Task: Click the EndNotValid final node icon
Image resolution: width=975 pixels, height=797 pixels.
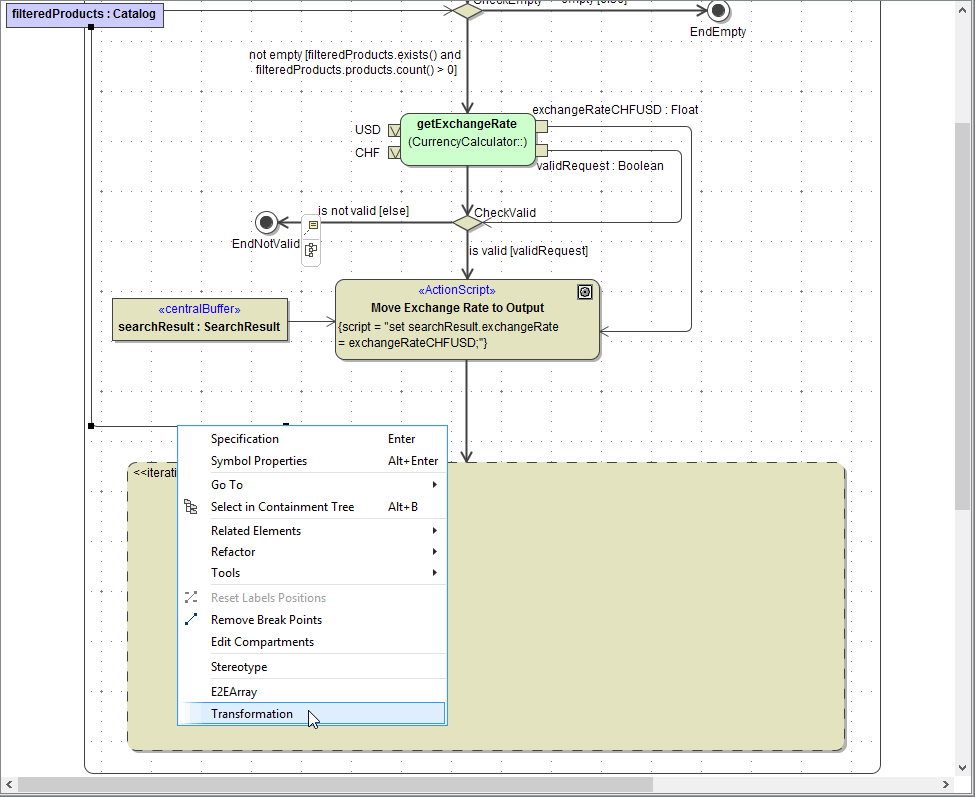Action: click(266, 222)
